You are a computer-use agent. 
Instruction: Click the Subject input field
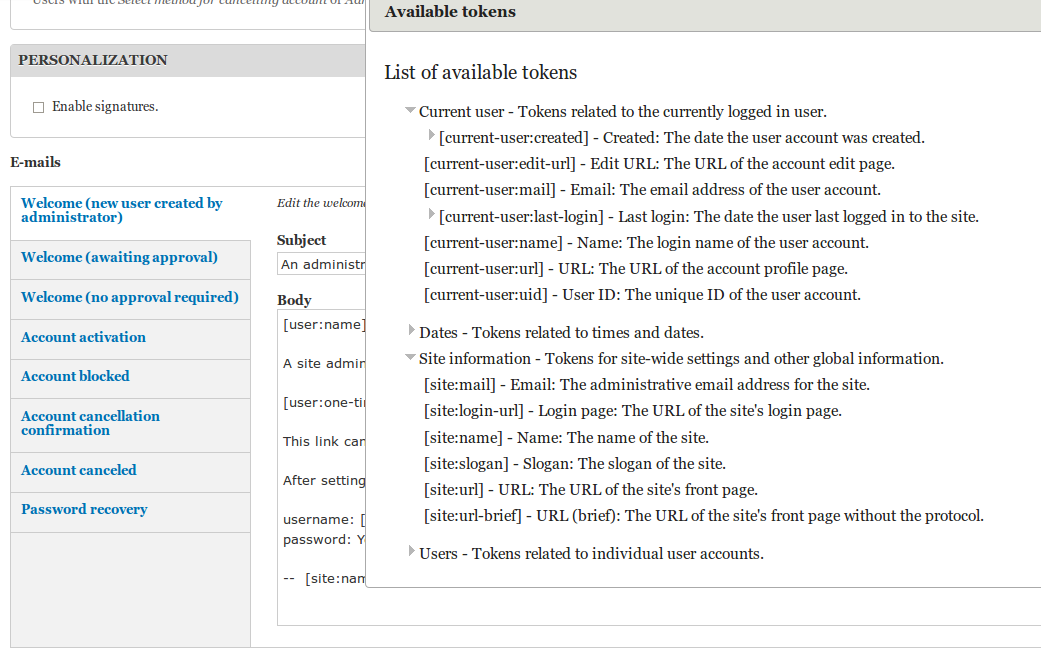321,264
